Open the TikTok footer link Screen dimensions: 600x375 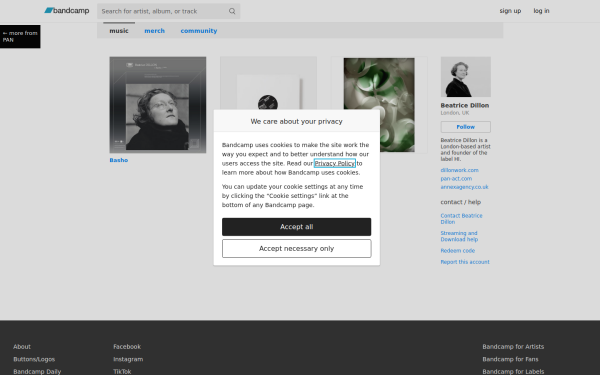[122, 372]
